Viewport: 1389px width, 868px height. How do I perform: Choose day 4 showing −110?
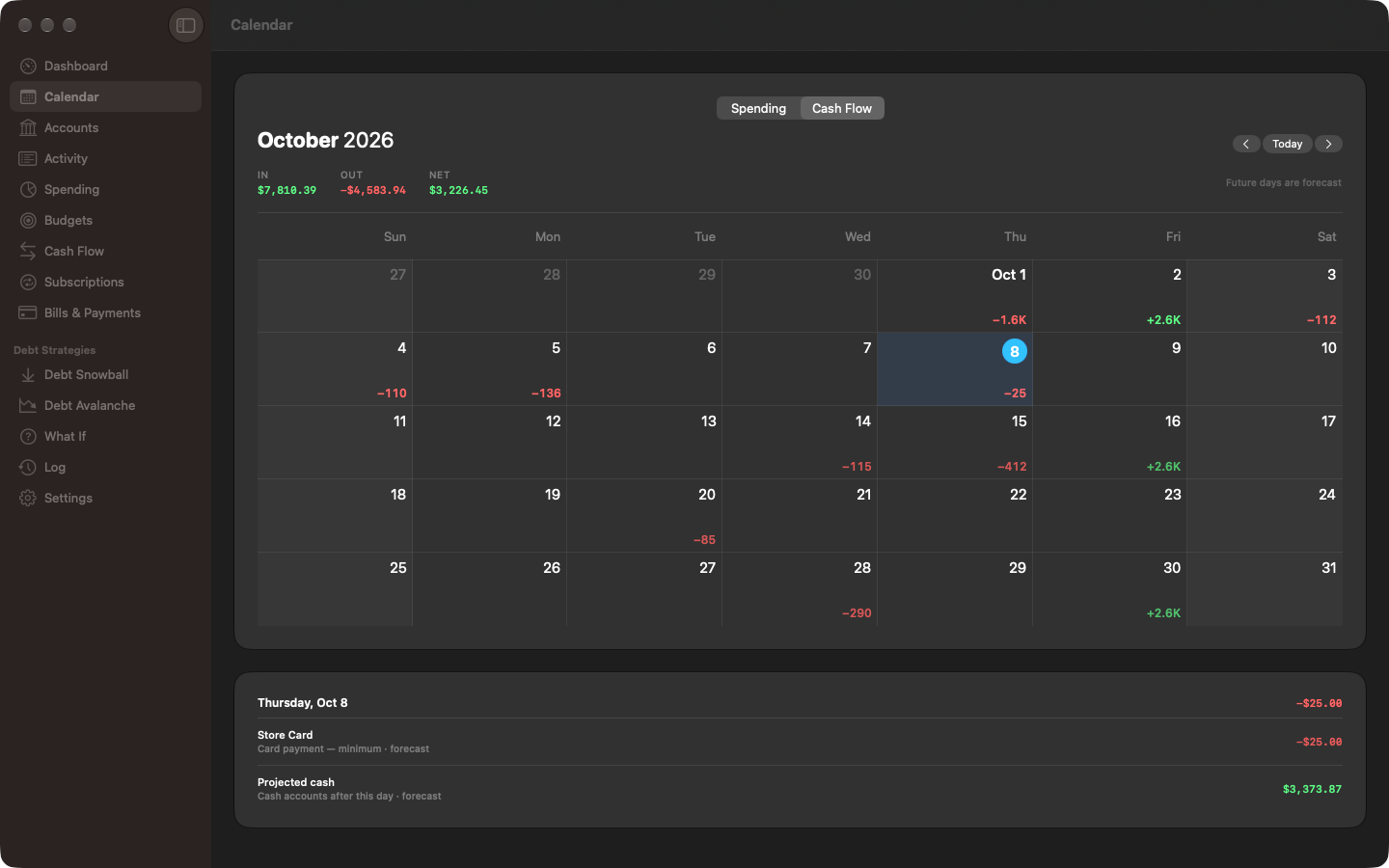coord(335,369)
